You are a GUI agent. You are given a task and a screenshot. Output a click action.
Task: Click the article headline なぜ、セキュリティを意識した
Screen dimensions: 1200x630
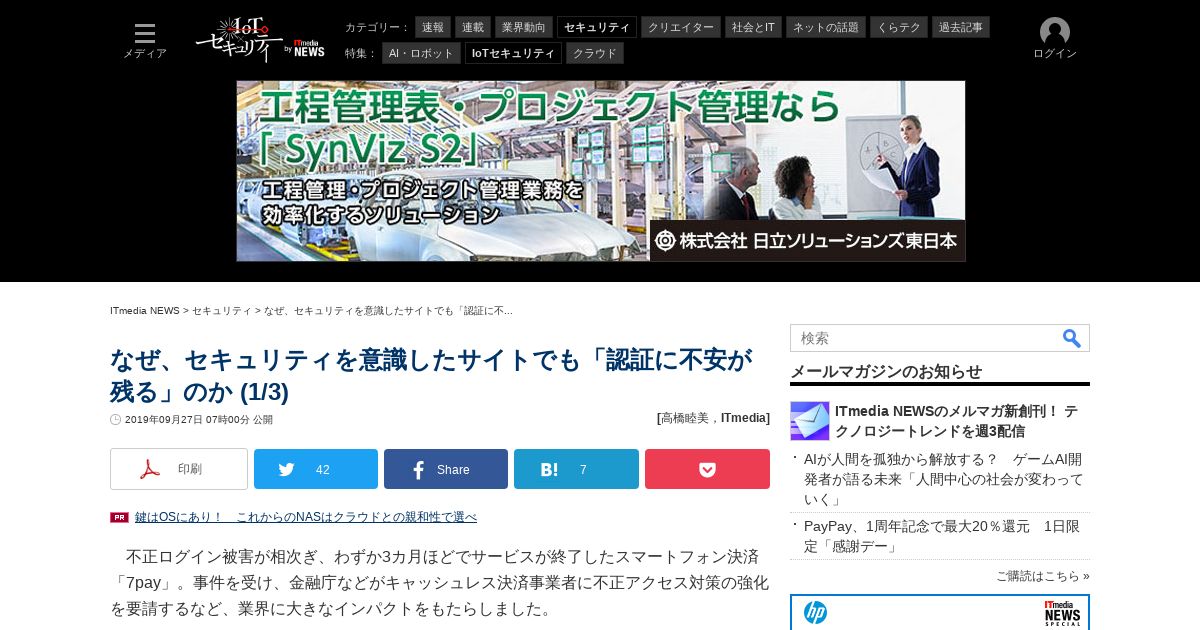(431, 375)
